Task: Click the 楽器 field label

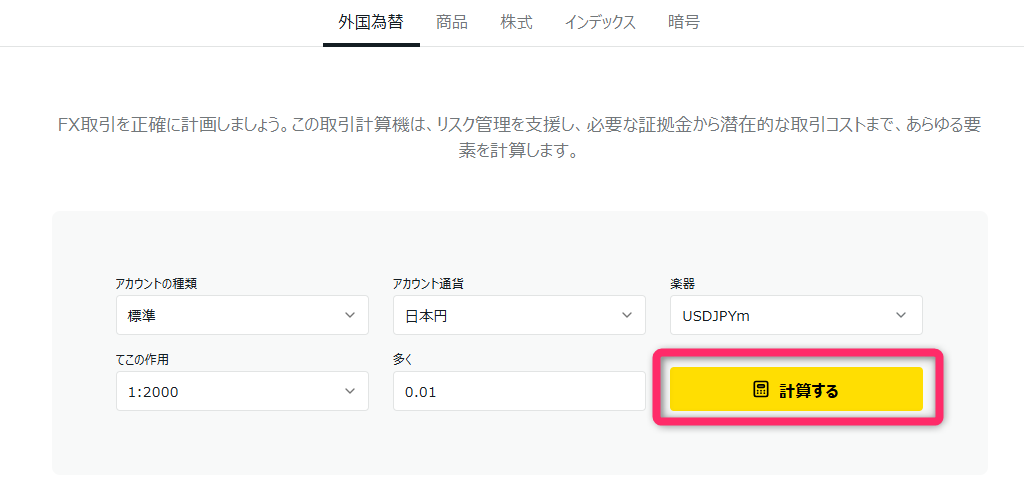Action: (681, 284)
